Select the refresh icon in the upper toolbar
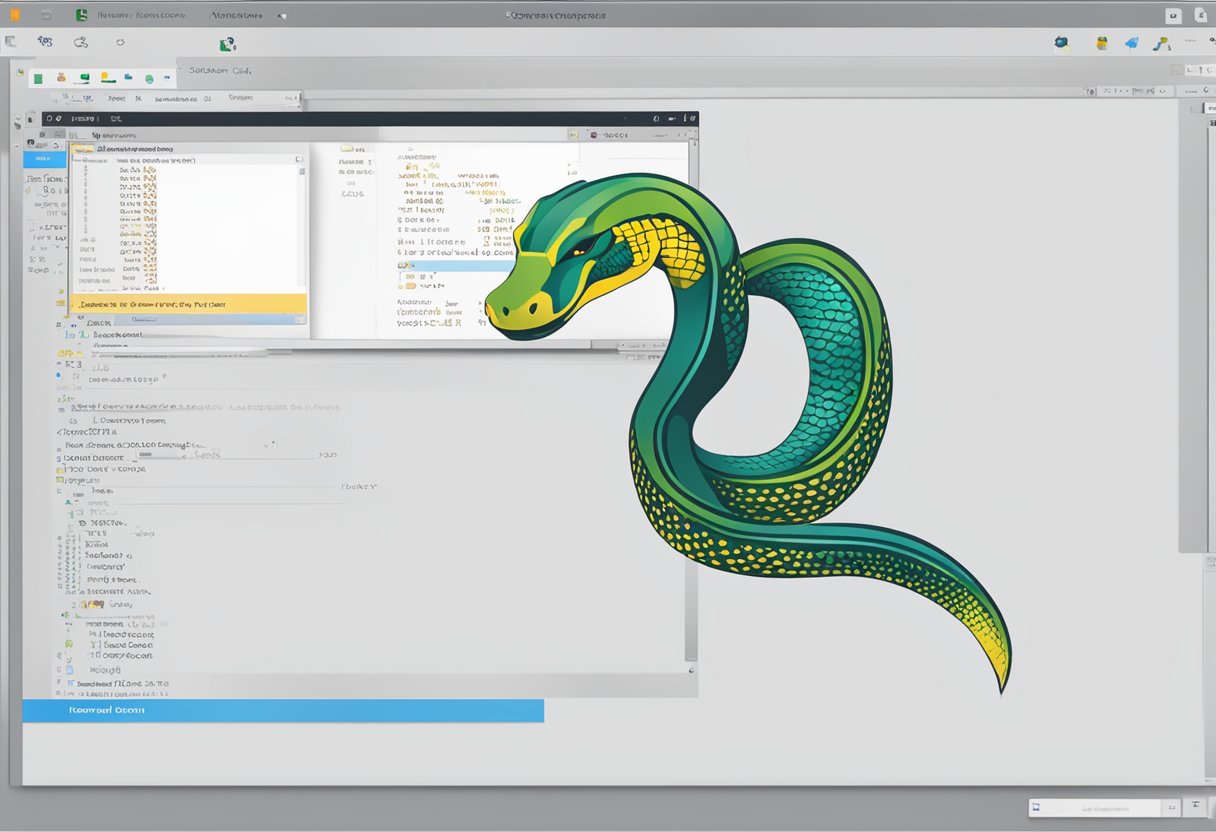 [x=120, y=42]
